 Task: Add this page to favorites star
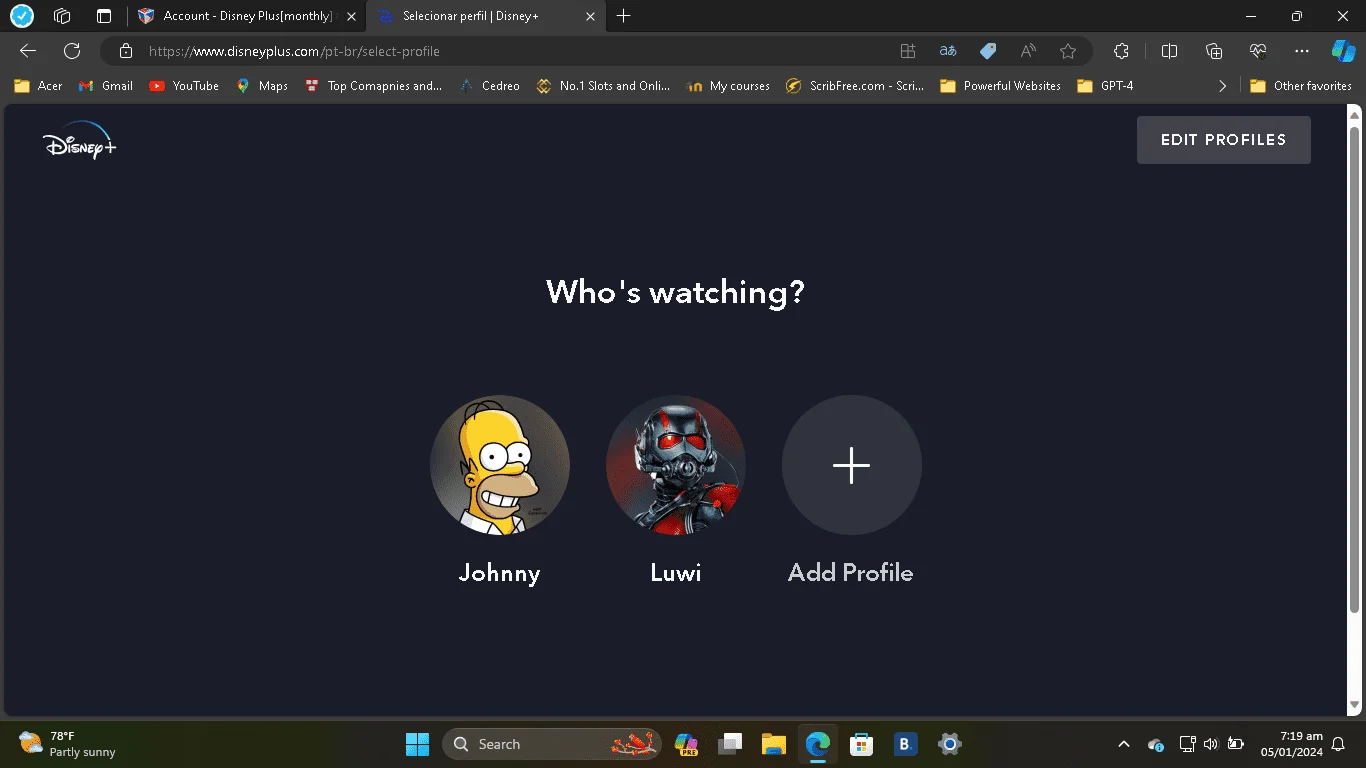tap(1068, 51)
